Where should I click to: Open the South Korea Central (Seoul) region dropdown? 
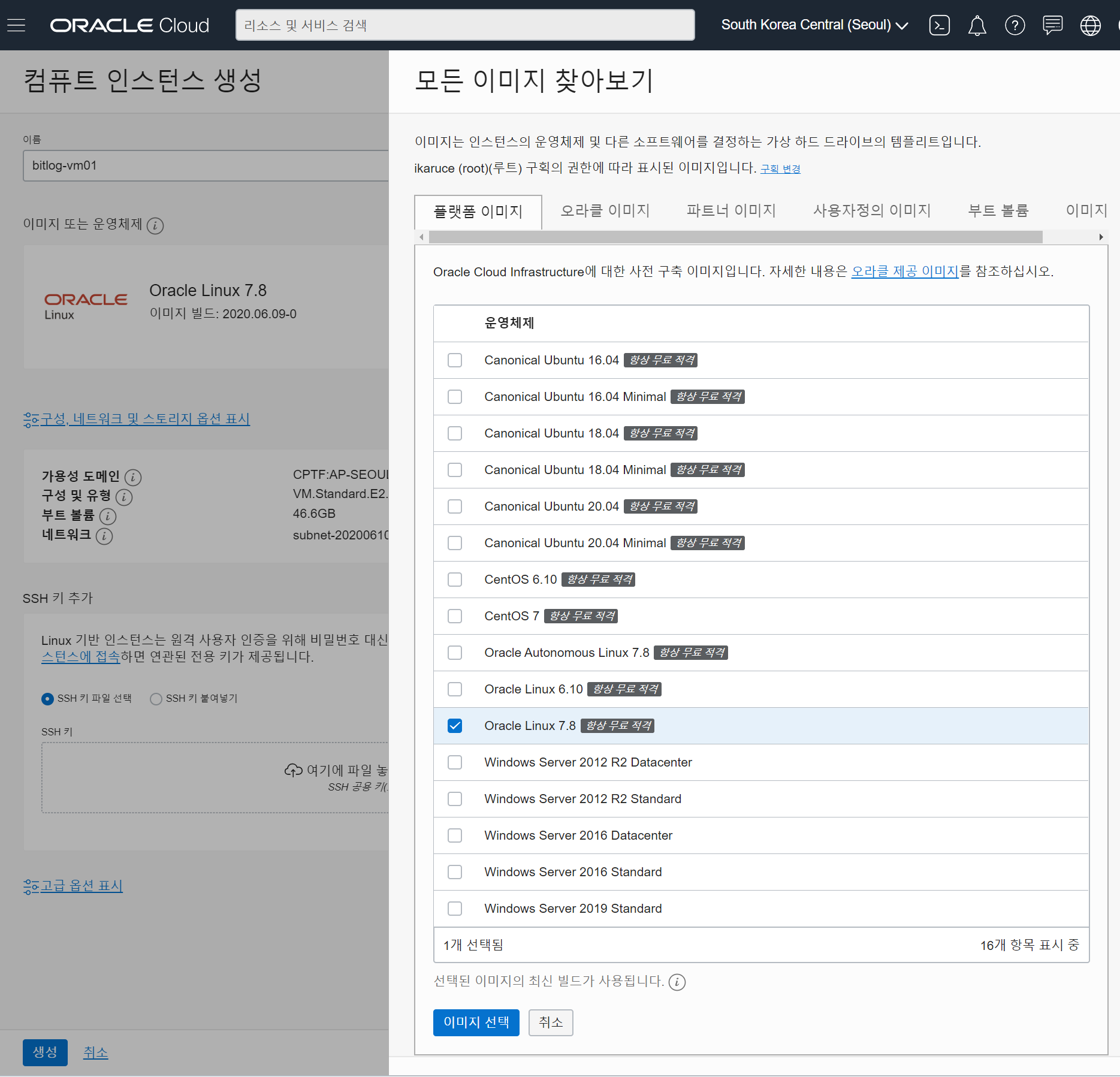pos(814,25)
